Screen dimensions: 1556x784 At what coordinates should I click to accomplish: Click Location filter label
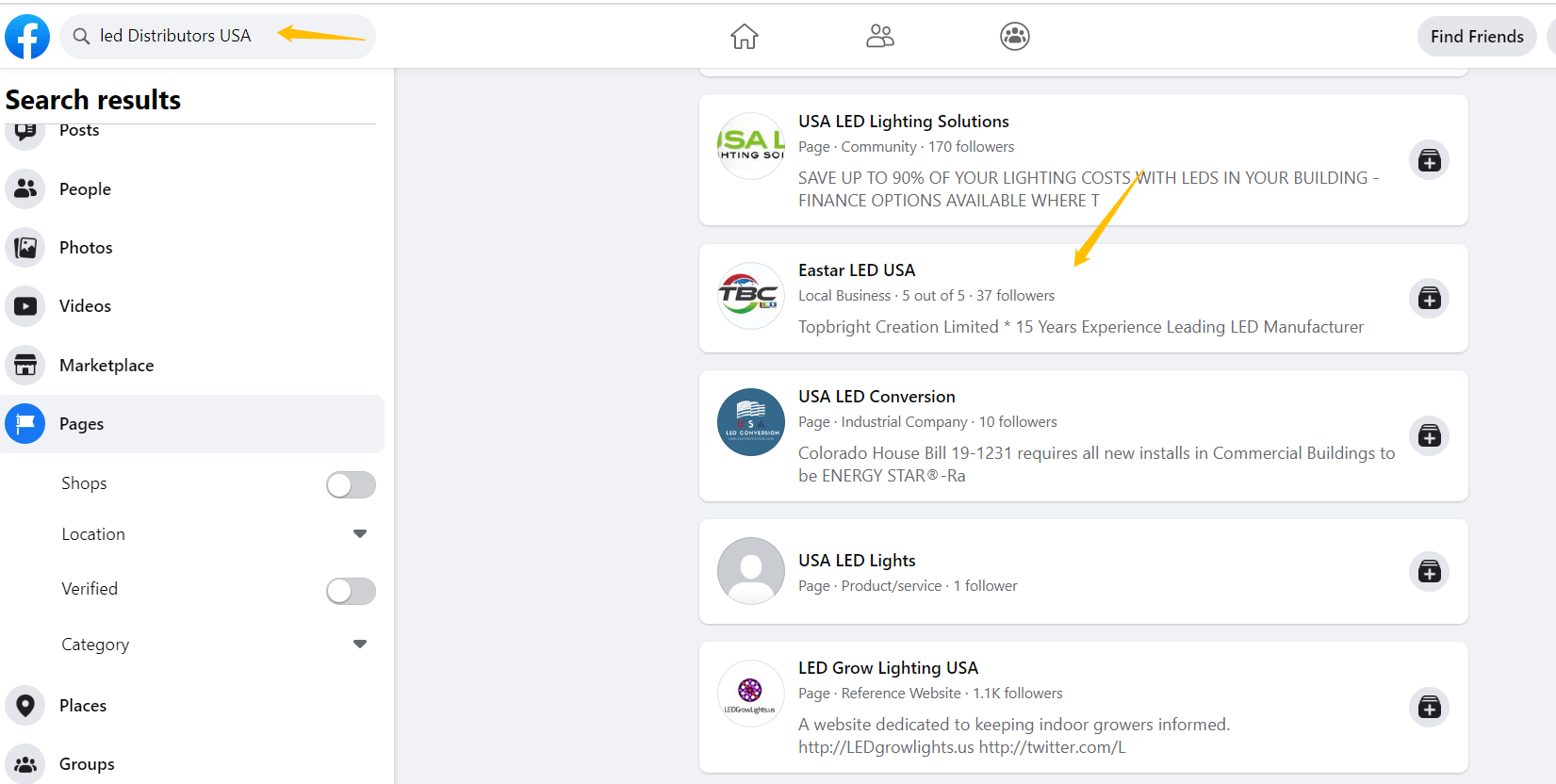(93, 534)
